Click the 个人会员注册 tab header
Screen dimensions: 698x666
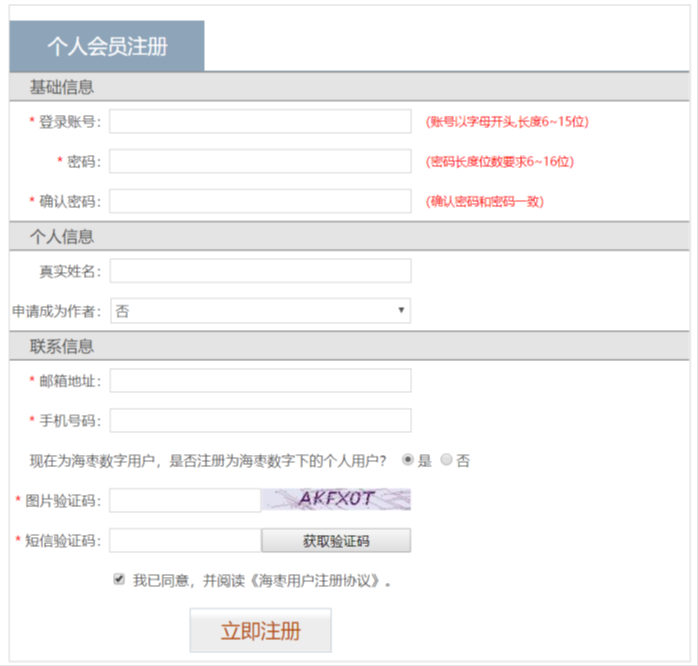click(107, 46)
